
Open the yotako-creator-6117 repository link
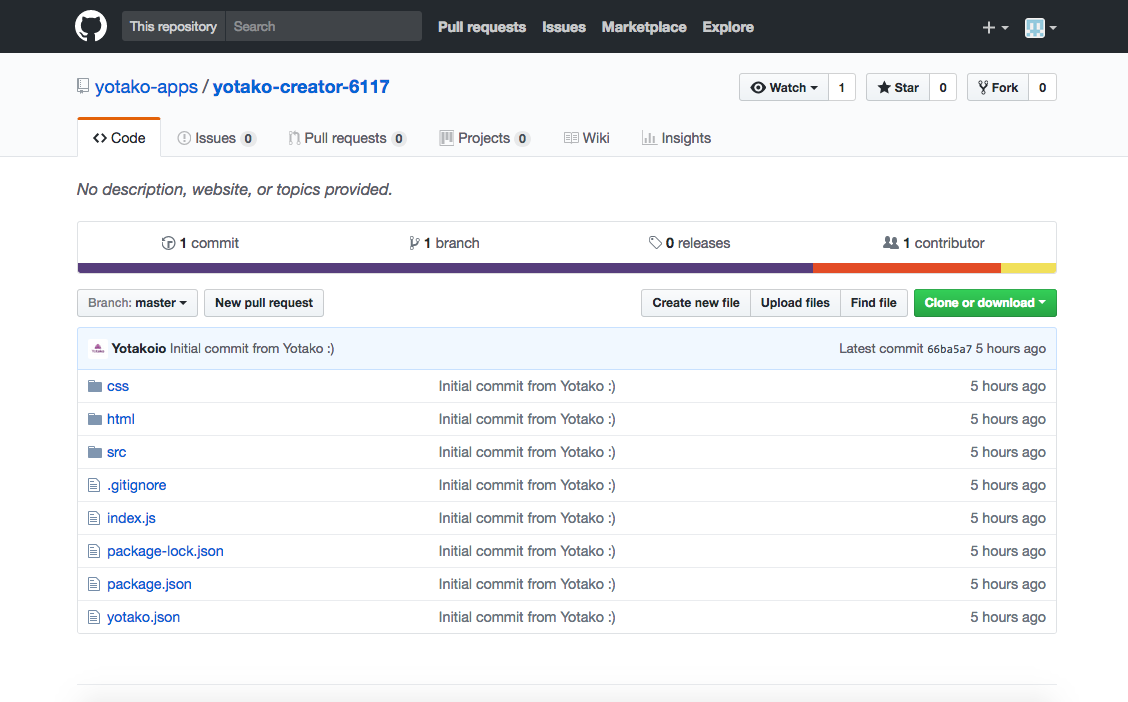pyautogui.click(x=301, y=86)
